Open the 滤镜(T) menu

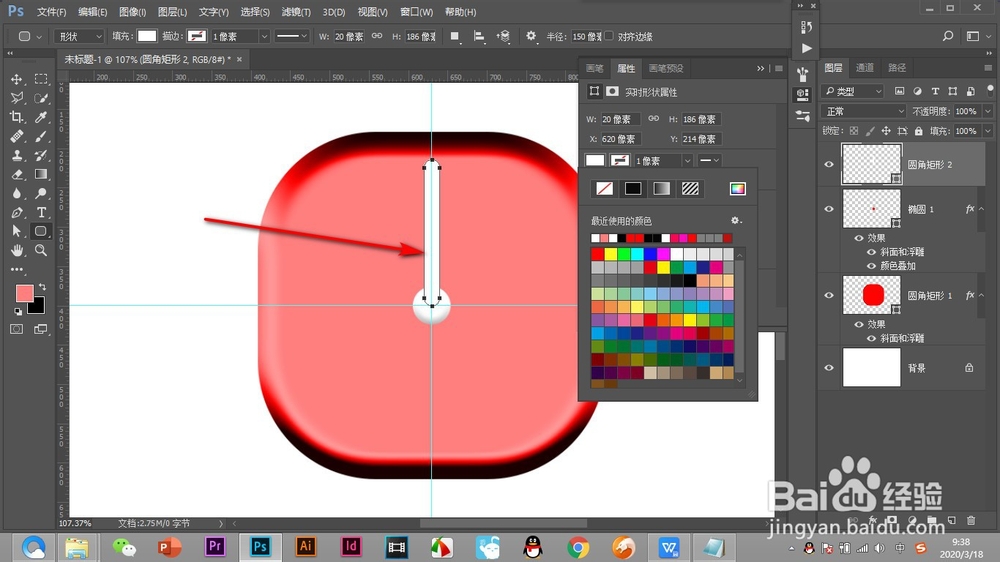(x=296, y=12)
